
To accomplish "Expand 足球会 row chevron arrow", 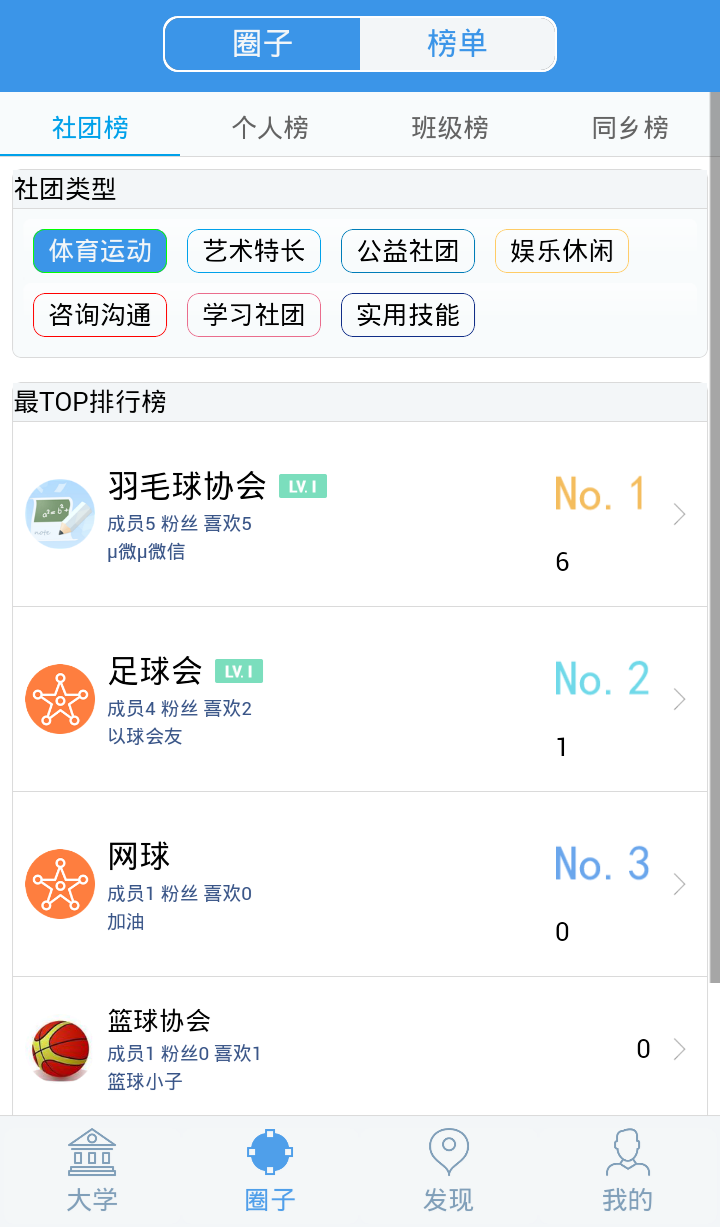I will (680, 699).
